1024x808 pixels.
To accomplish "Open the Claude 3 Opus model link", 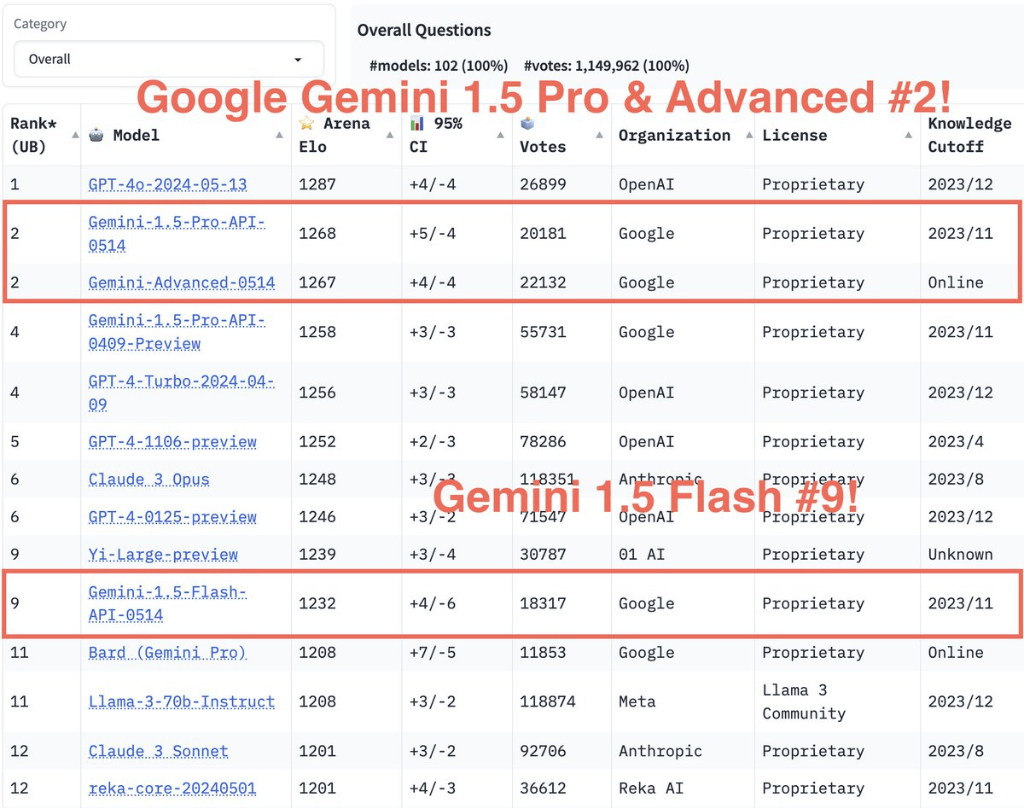I will [148, 479].
